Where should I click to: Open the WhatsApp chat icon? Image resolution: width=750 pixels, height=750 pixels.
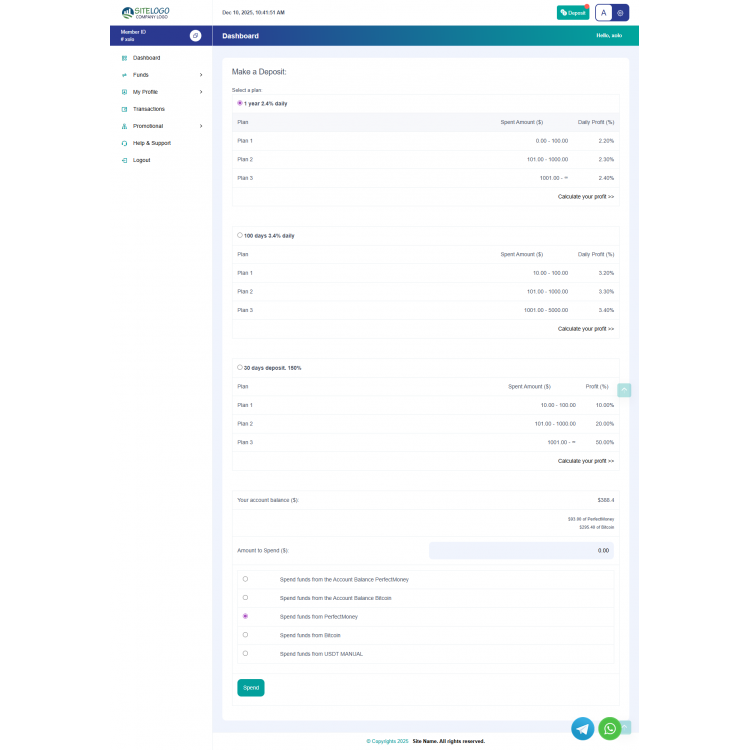tap(609, 729)
